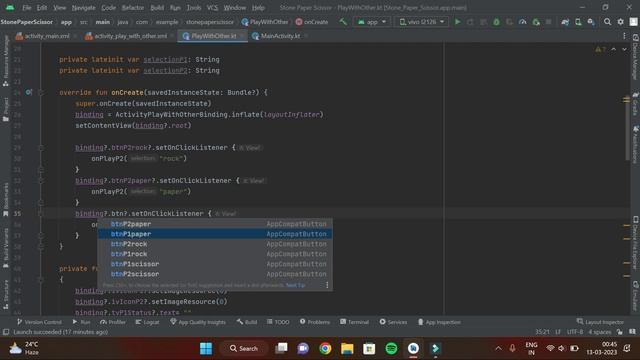Image resolution: width=640 pixels, height=360 pixels.
Task: Open Search Everywhere magnifier icon
Action: click(x=607, y=22)
